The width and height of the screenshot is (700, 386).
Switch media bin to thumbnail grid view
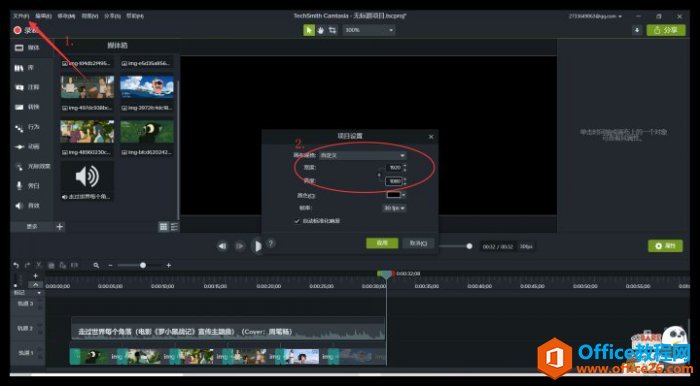tap(164, 227)
